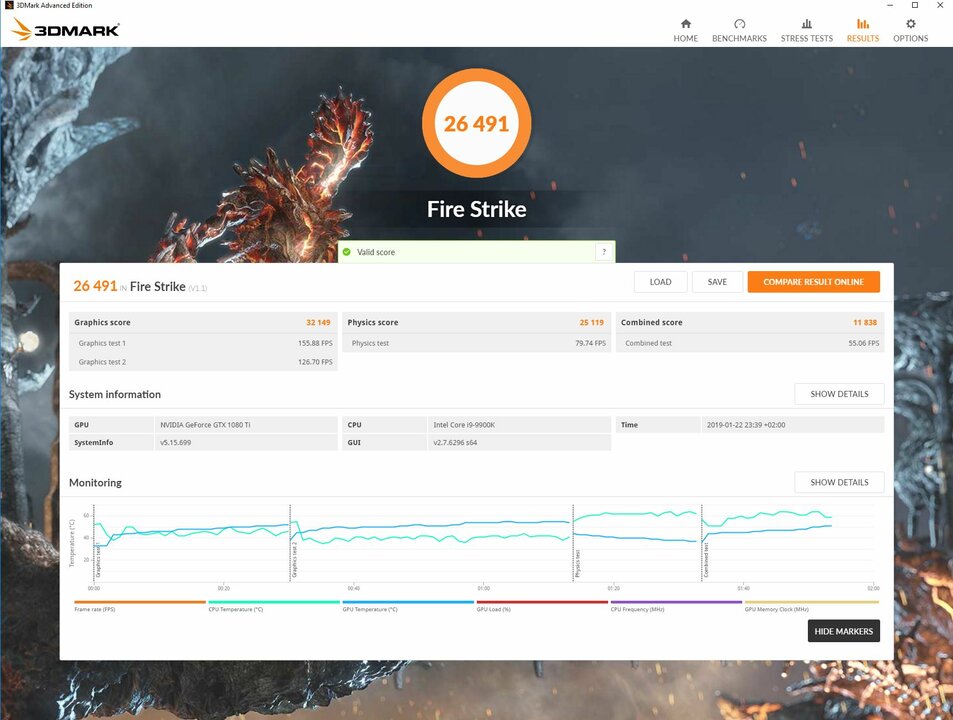Click the Results bar chart icon

point(862,24)
